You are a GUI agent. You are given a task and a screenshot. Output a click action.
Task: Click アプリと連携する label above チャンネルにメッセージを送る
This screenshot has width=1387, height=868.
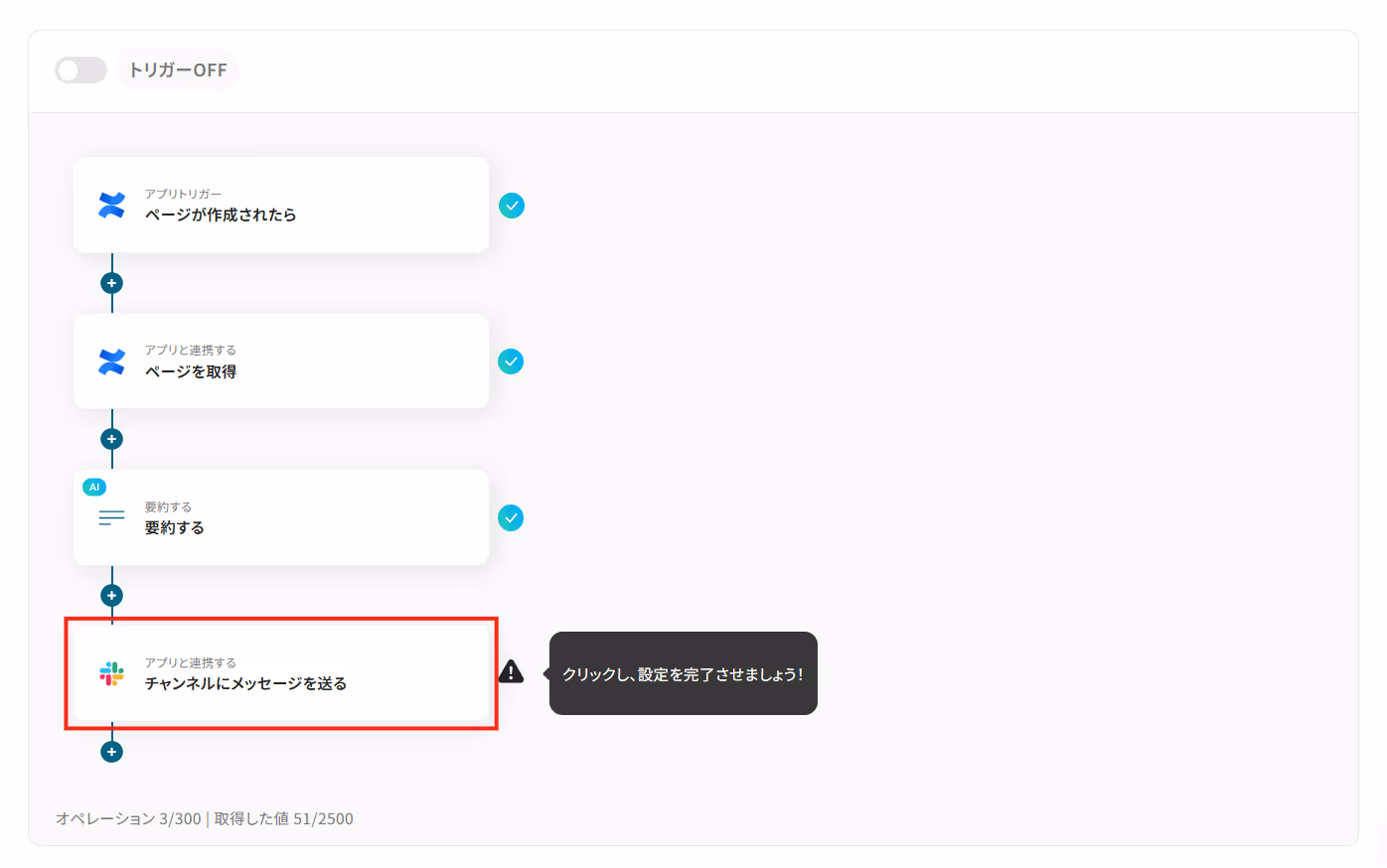[x=191, y=662]
